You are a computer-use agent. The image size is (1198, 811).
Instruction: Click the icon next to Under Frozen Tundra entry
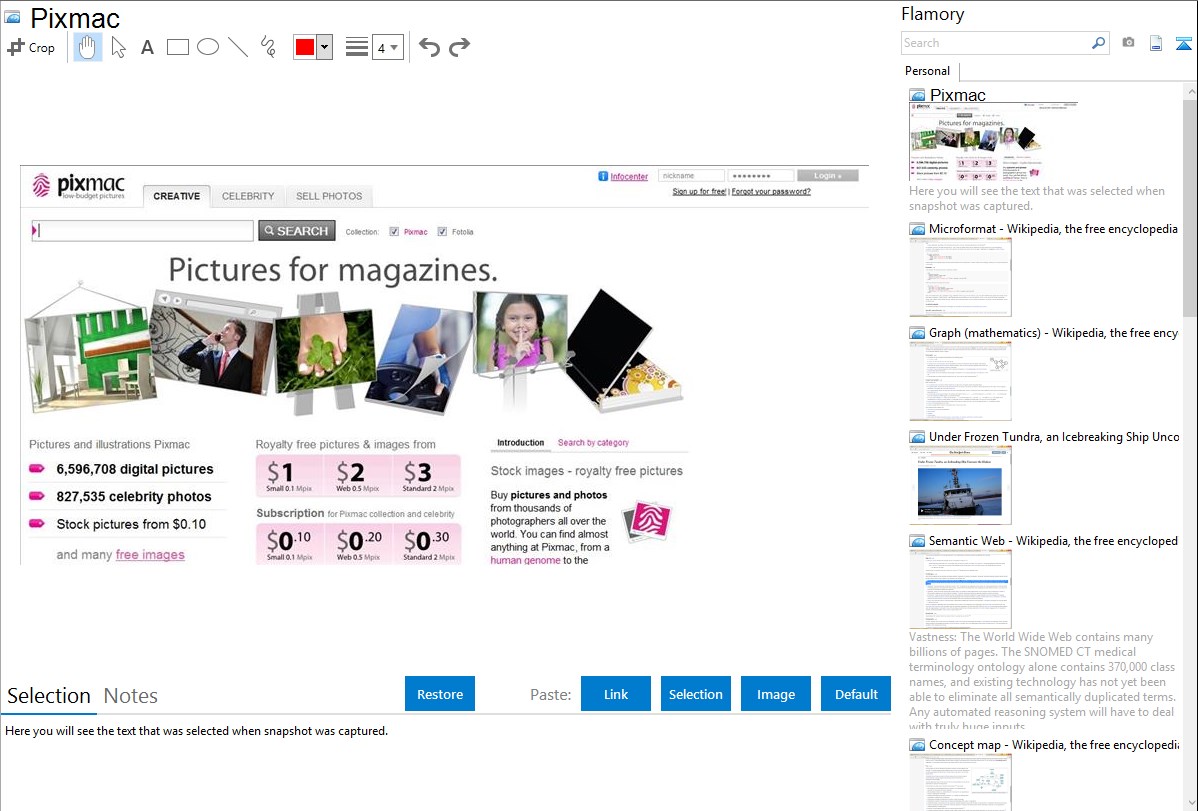[x=918, y=437]
